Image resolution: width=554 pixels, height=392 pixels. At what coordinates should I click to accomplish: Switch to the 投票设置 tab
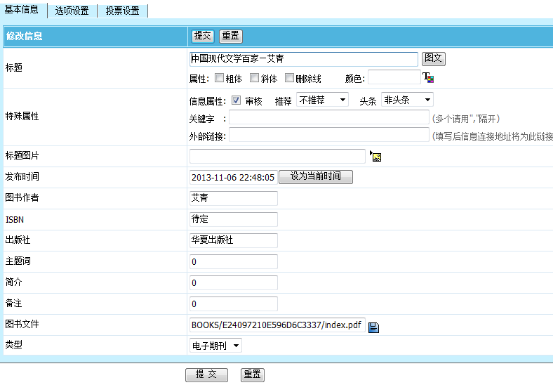(122, 11)
